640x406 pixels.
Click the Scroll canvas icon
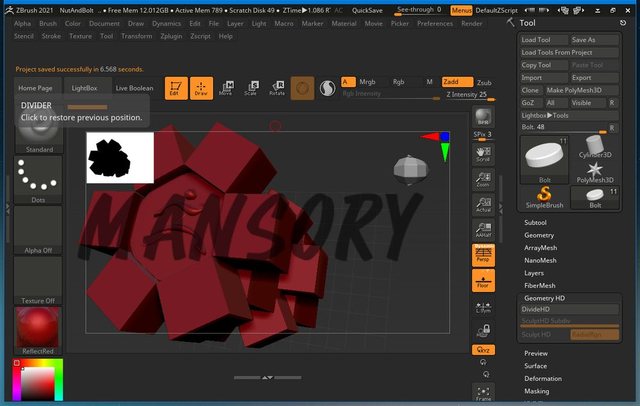coord(484,151)
